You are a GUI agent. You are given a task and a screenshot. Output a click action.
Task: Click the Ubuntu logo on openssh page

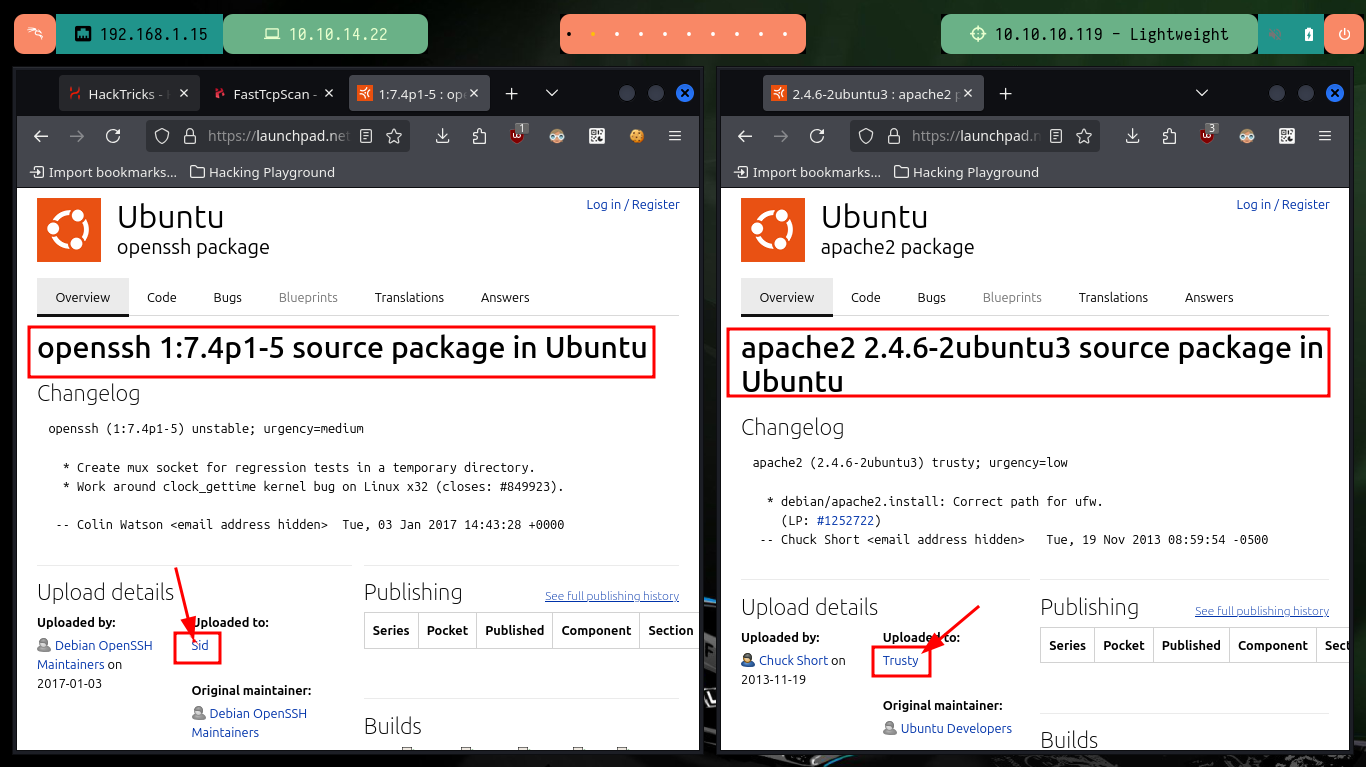tap(69, 230)
